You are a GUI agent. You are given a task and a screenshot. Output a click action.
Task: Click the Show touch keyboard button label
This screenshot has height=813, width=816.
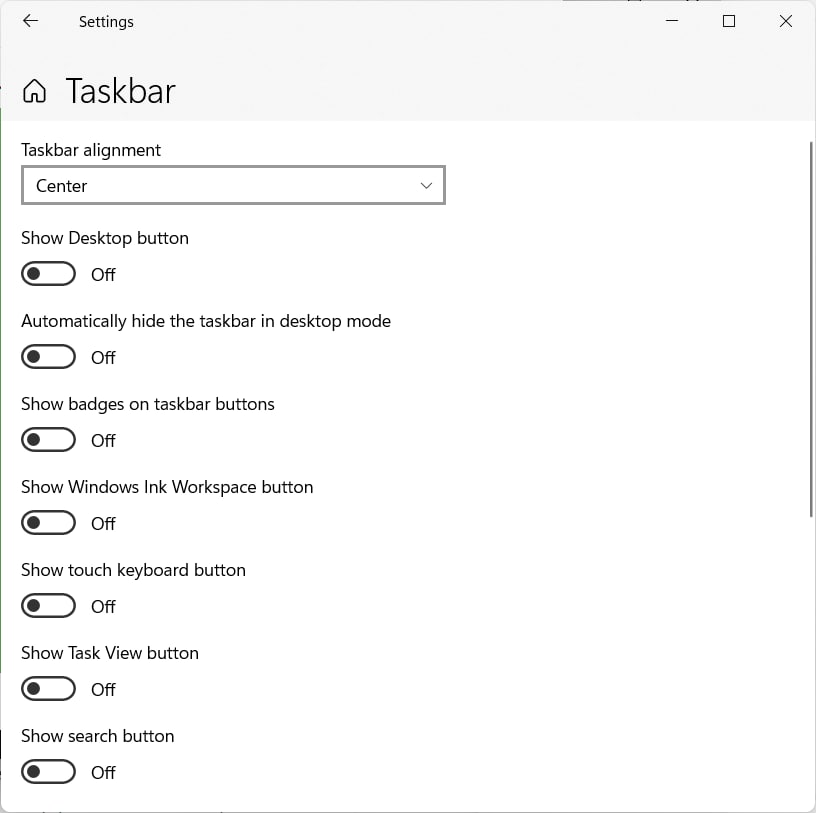tap(133, 570)
